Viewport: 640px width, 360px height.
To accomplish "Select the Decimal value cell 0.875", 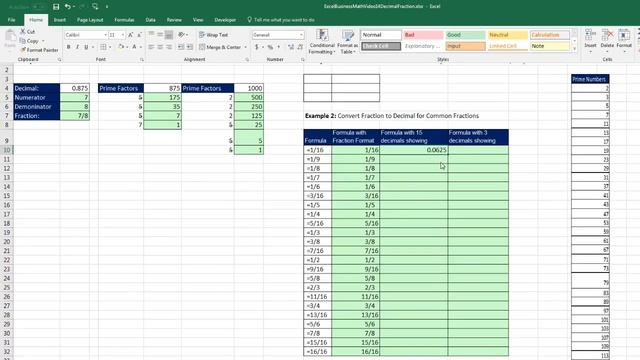I will point(74,88).
